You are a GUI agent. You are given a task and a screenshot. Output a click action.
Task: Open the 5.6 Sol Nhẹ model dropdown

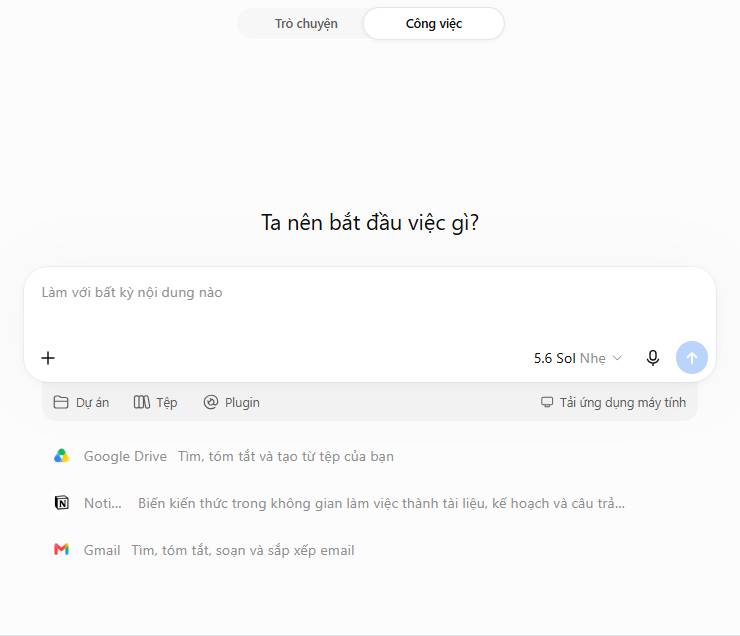pos(578,359)
